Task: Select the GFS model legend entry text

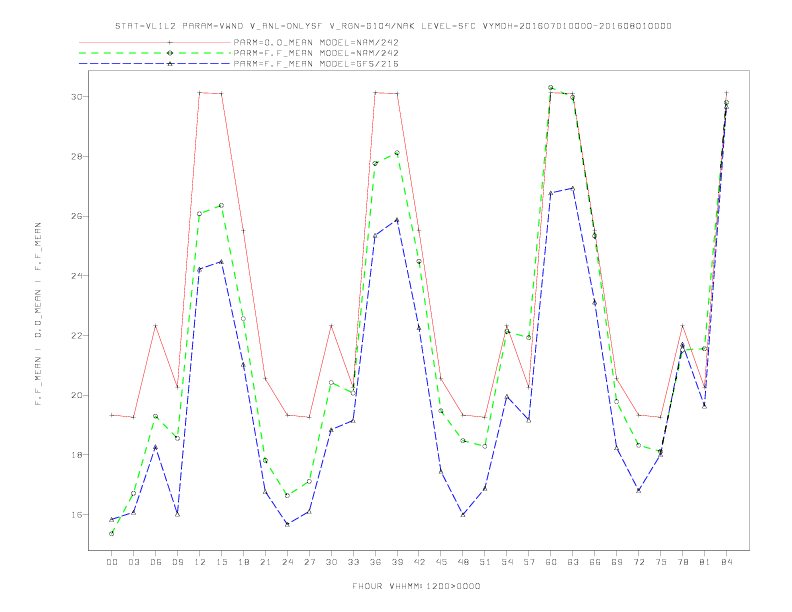Action: (x=316, y=64)
